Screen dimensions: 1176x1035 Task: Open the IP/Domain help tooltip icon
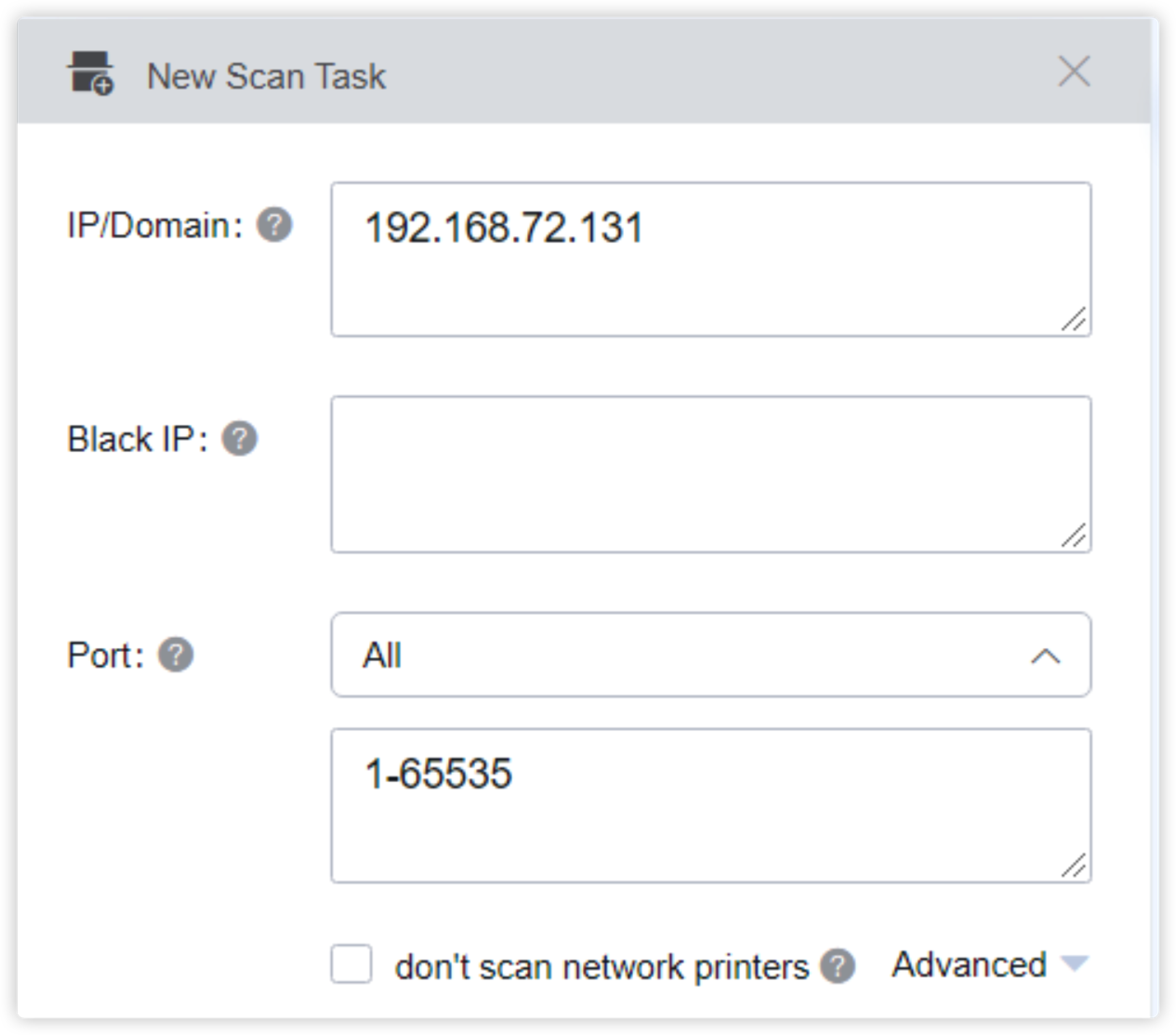(274, 225)
